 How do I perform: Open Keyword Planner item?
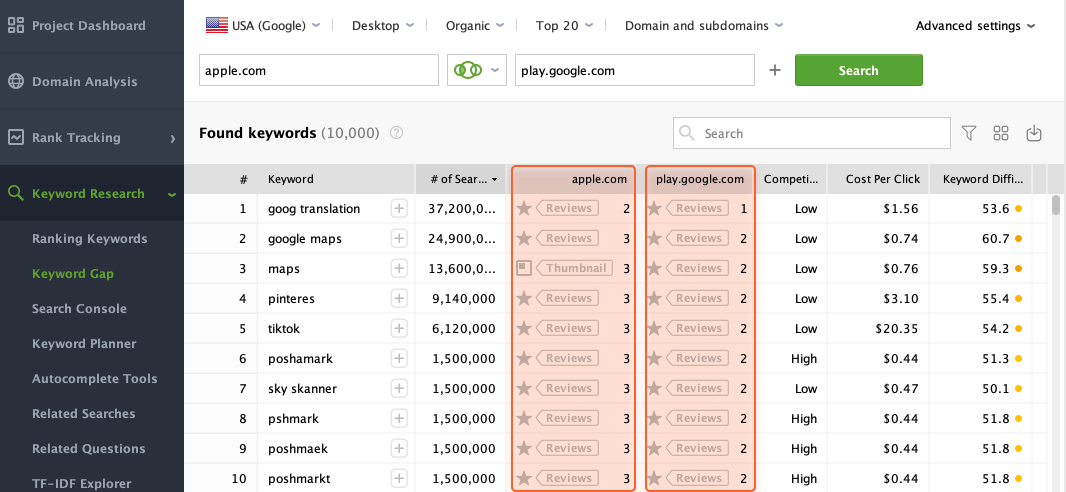84,344
